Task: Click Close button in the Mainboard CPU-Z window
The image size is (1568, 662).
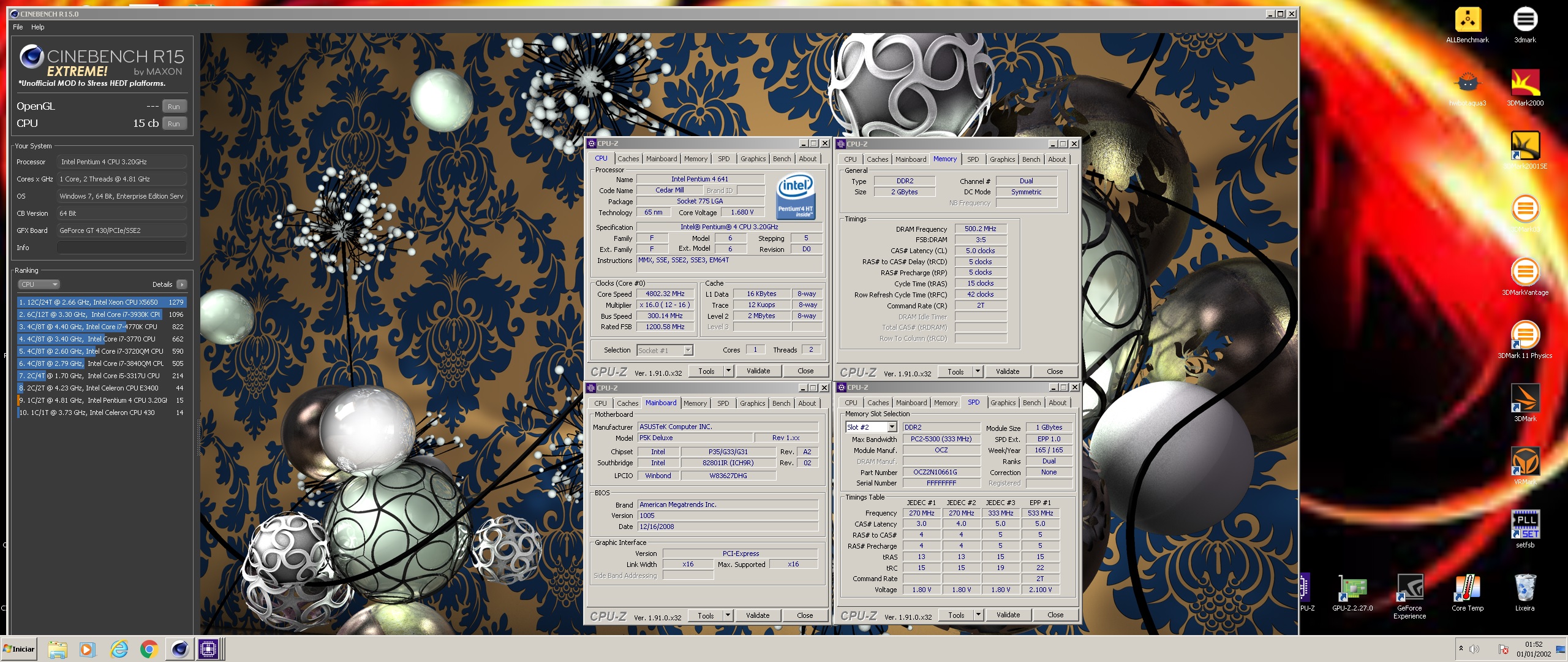Action: (x=805, y=615)
